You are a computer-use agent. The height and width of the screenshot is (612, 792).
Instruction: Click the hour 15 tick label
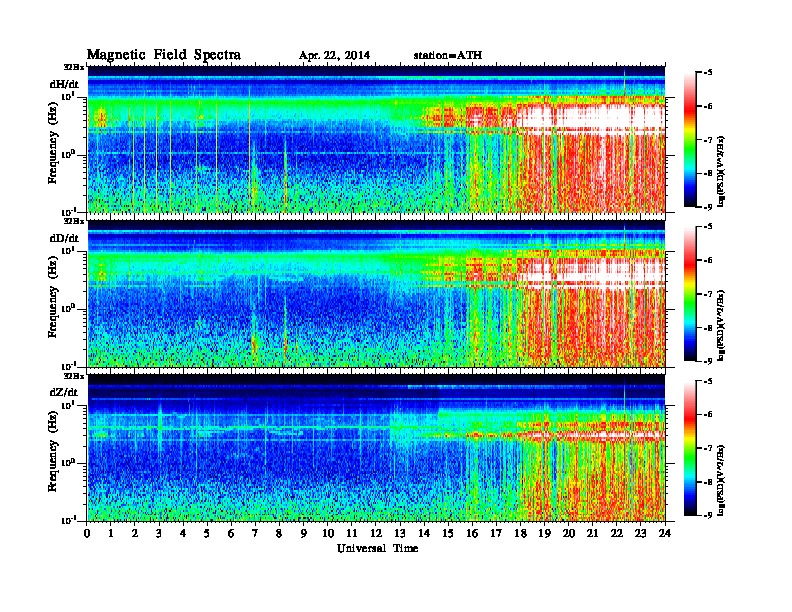tap(448, 533)
